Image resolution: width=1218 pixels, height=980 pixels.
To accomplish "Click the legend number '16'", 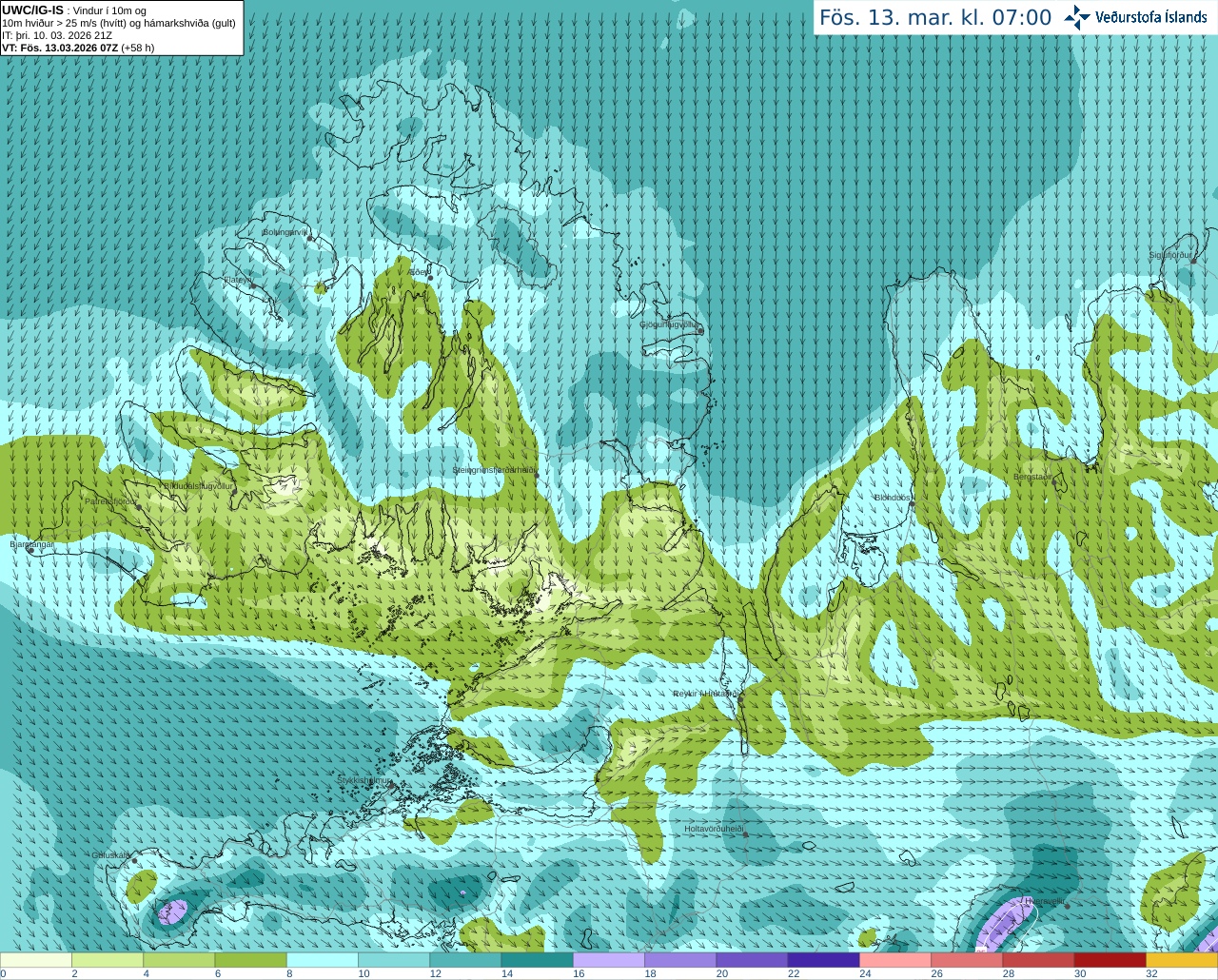I will (x=579, y=974).
